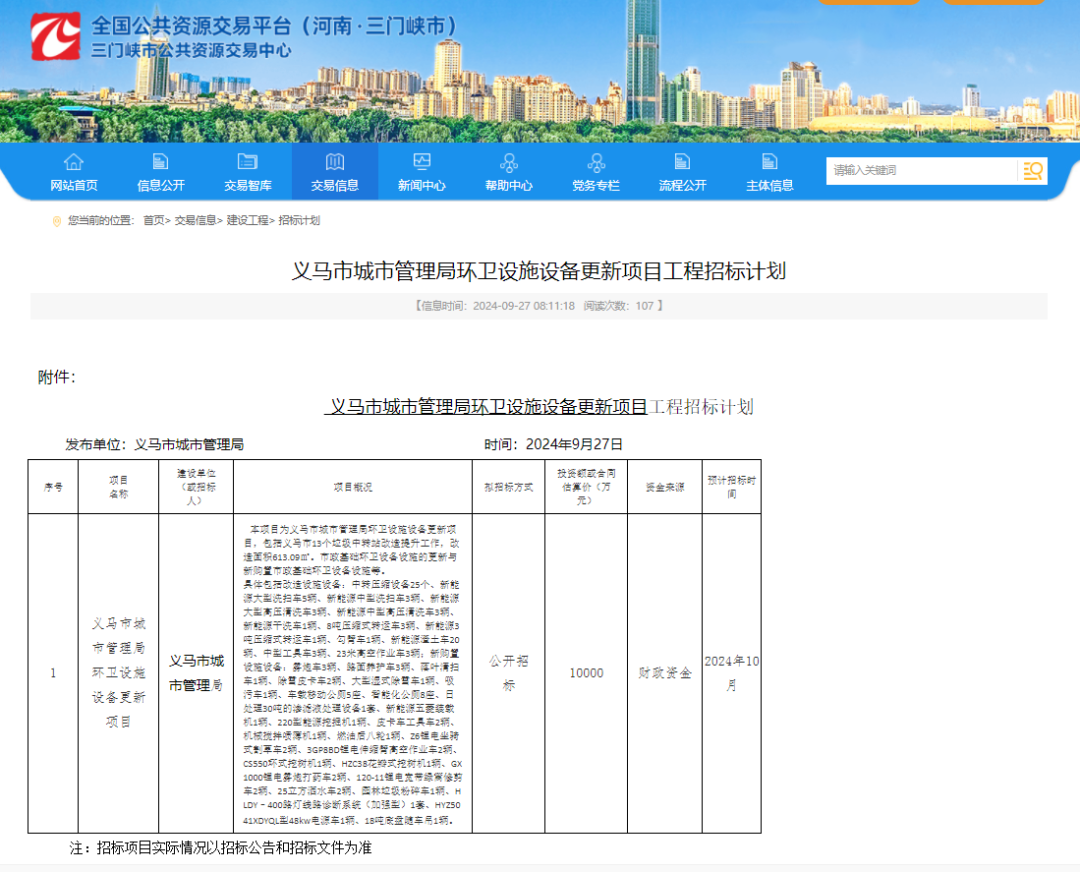Go to 首页 in the breadcrumb

pos(154,220)
